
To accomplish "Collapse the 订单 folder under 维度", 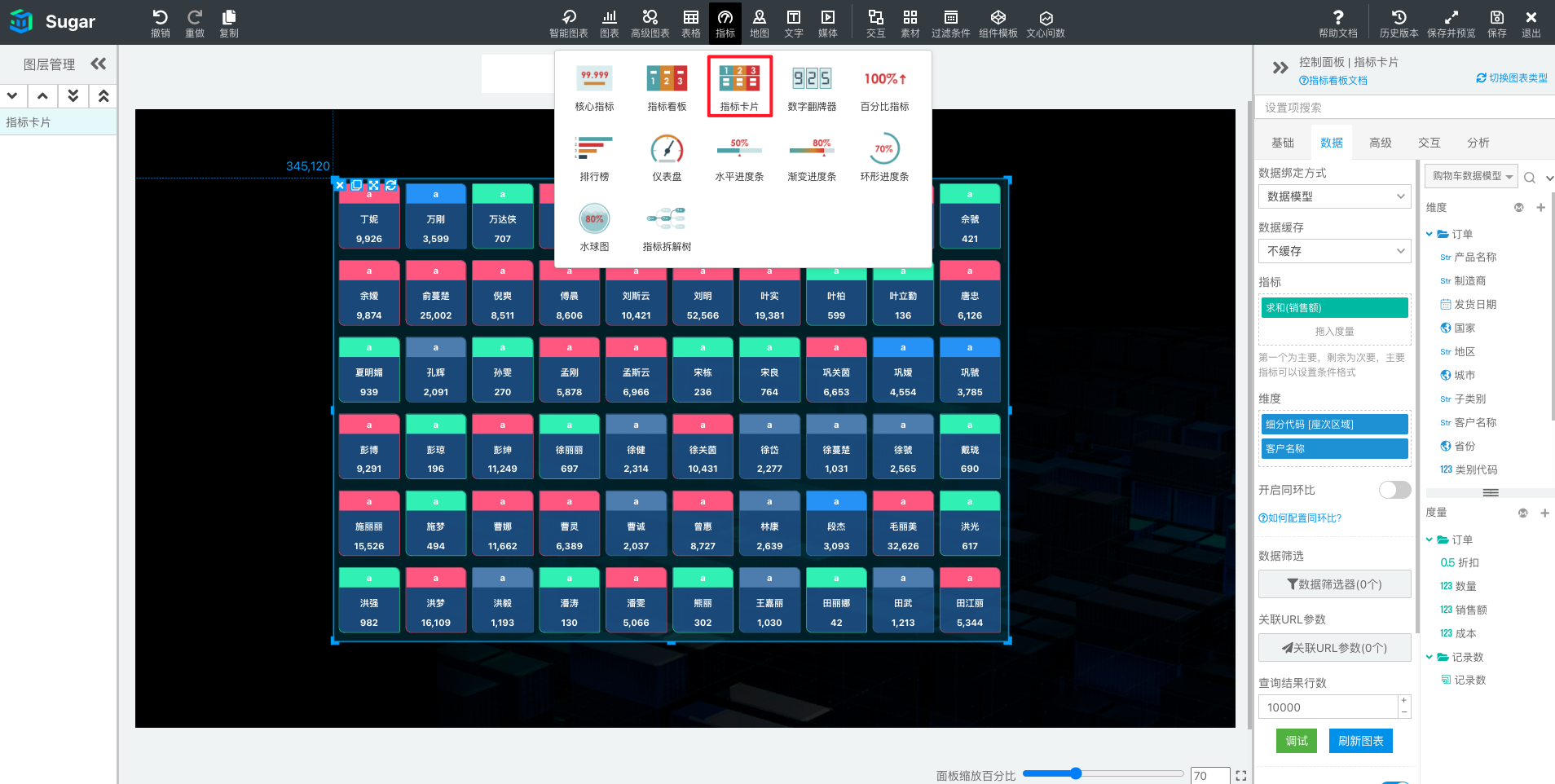I will tap(1429, 234).
